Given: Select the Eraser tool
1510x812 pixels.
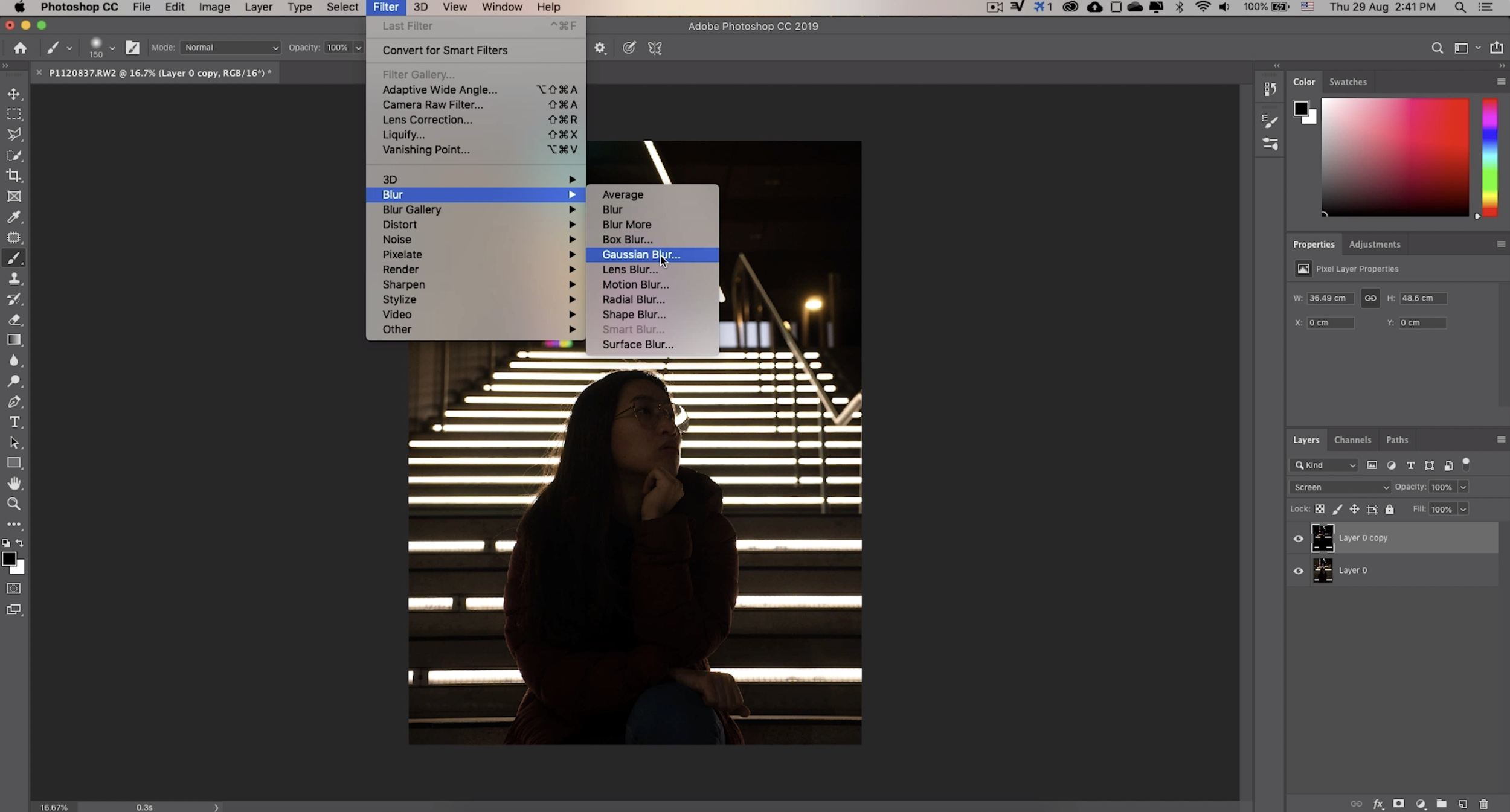Looking at the screenshot, I should 14,319.
